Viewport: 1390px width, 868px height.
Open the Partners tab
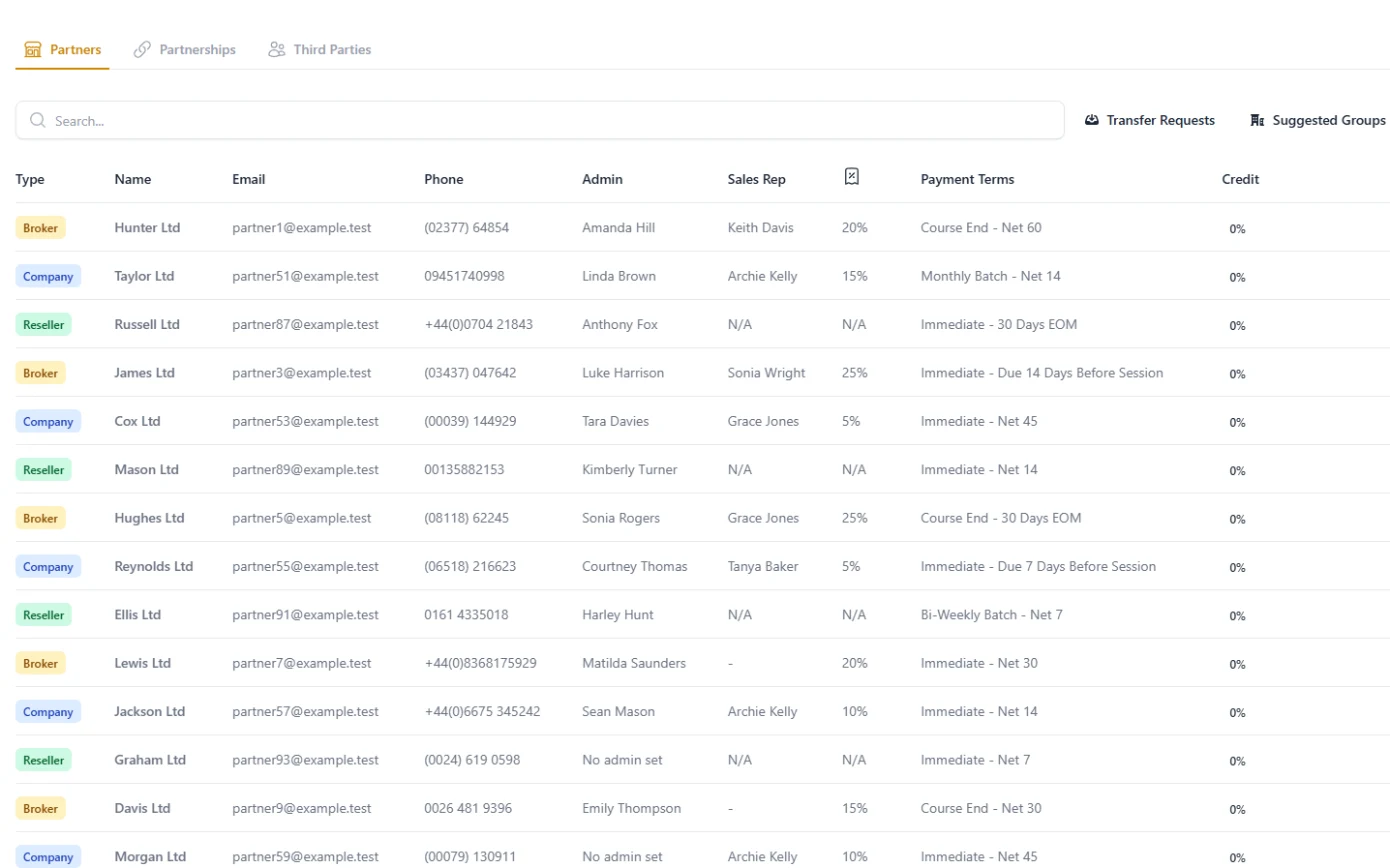[x=62, y=49]
